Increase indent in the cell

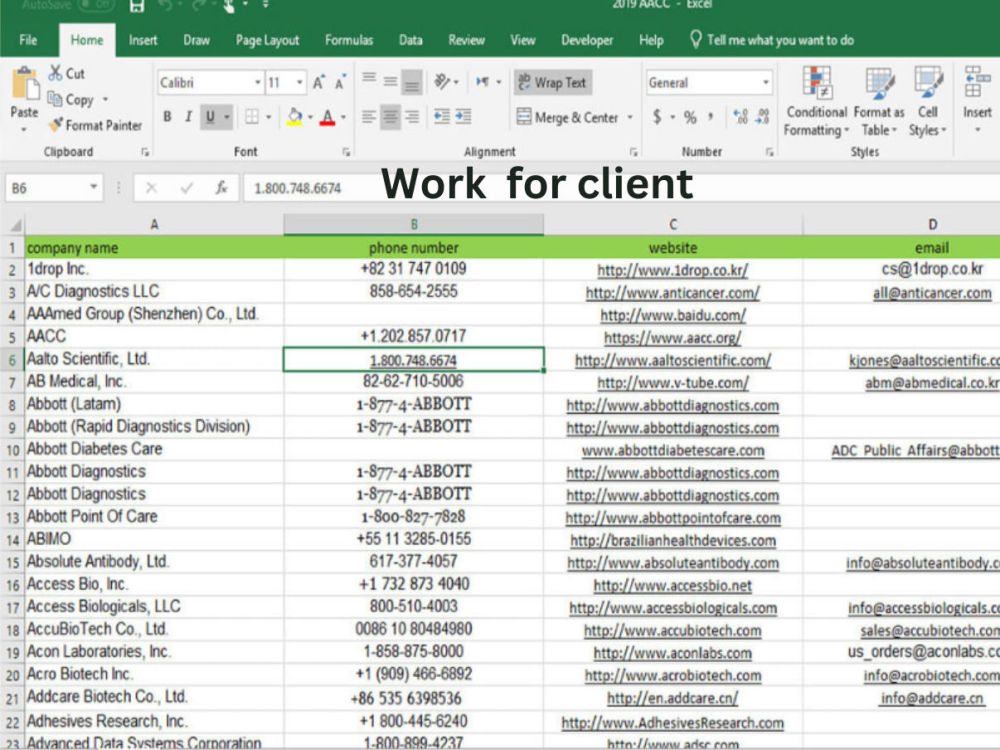click(463, 117)
